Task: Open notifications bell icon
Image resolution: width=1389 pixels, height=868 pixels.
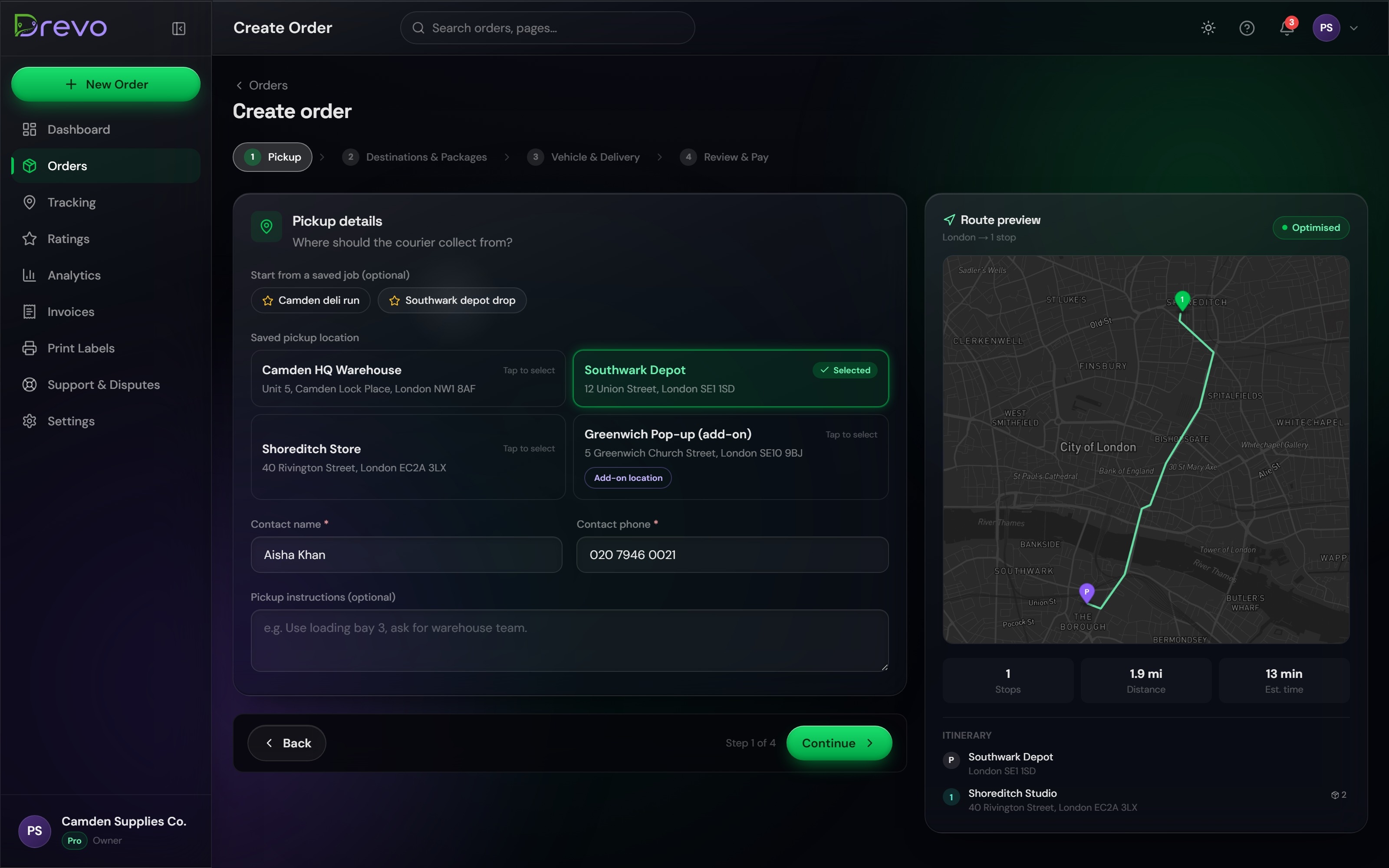Action: tap(1286, 28)
